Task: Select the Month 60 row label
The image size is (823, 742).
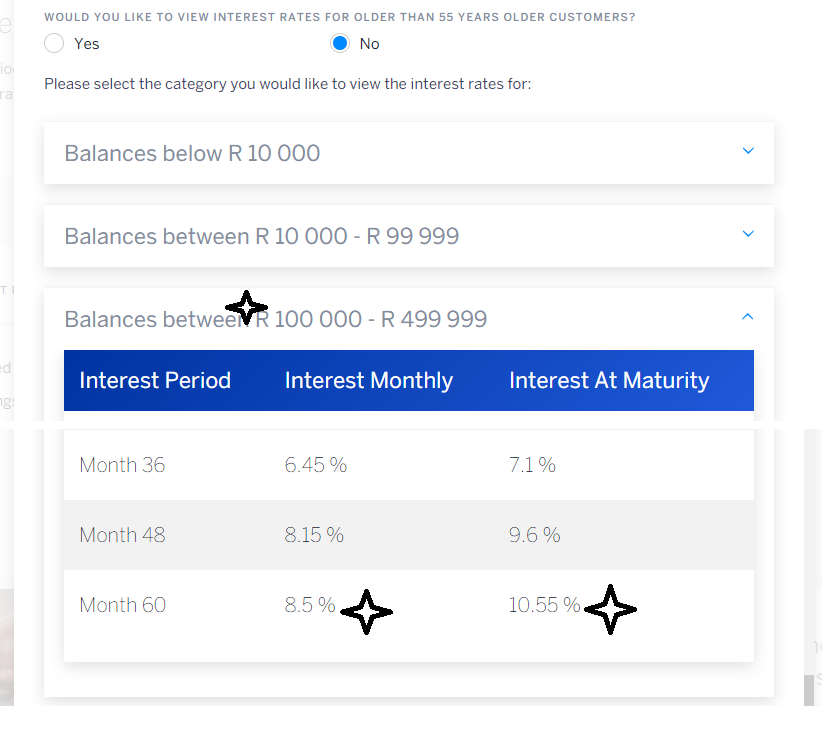Action: [x=122, y=605]
